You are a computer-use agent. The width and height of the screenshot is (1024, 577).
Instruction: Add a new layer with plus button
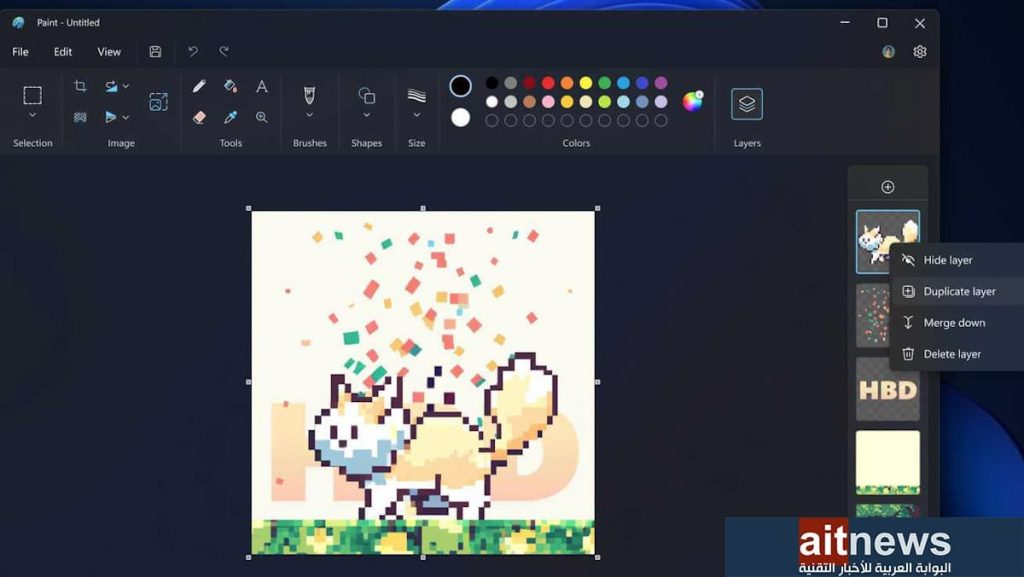(x=888, y=187)
